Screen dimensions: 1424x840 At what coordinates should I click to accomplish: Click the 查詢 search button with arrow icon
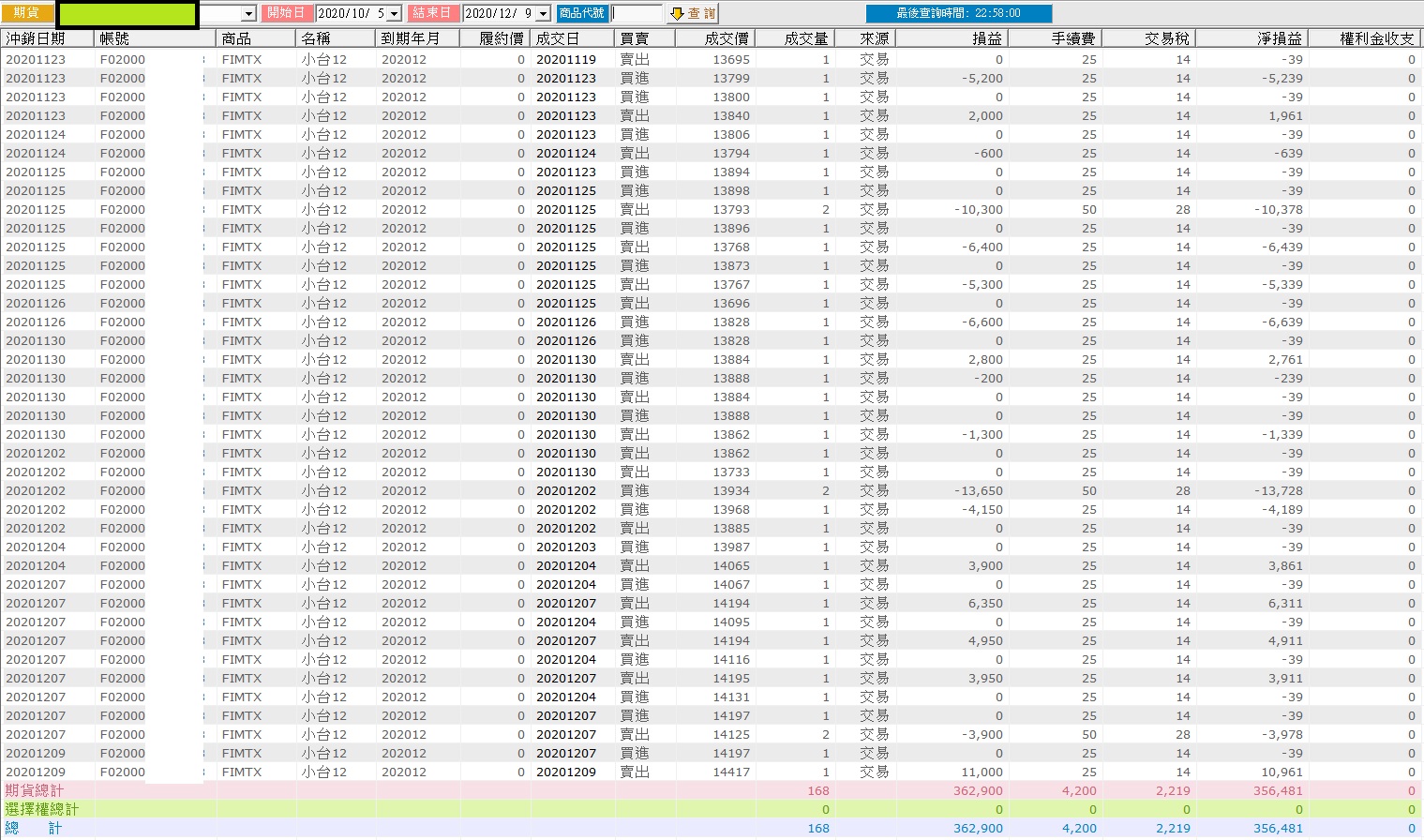[x=693, y=13]
